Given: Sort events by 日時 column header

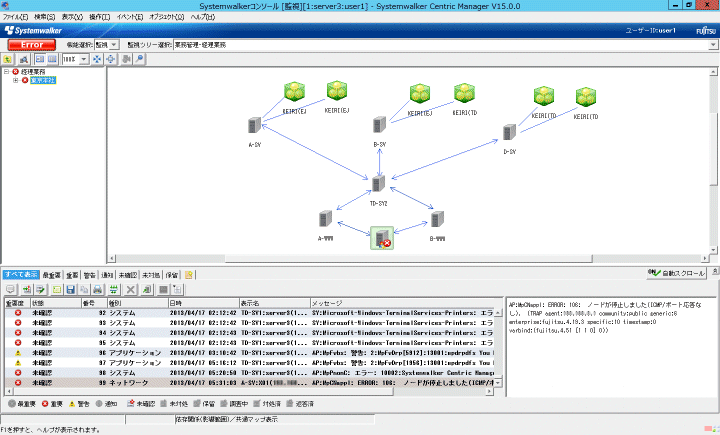Looking at the screenshot, I should point(203,303).
